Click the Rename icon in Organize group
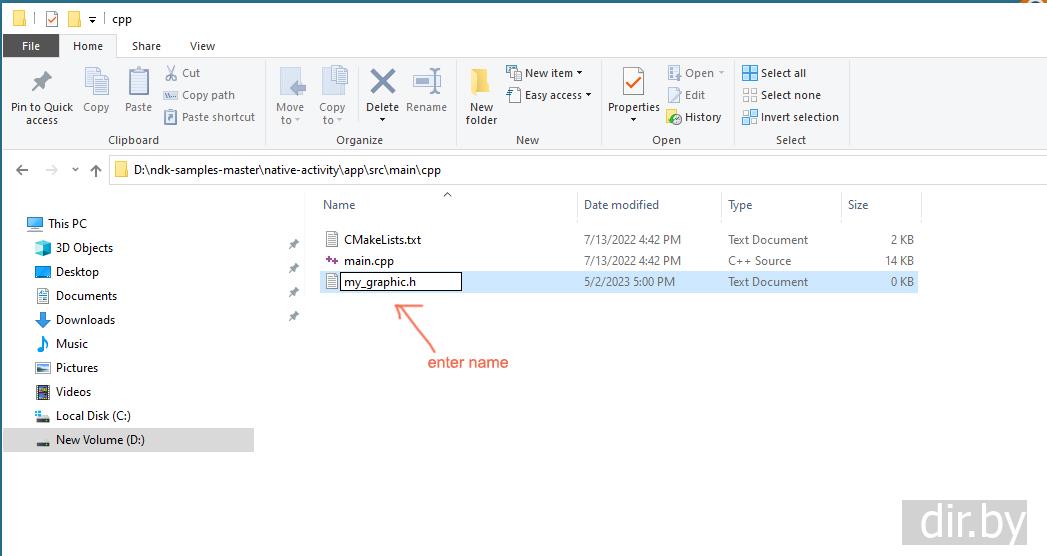 426,83
